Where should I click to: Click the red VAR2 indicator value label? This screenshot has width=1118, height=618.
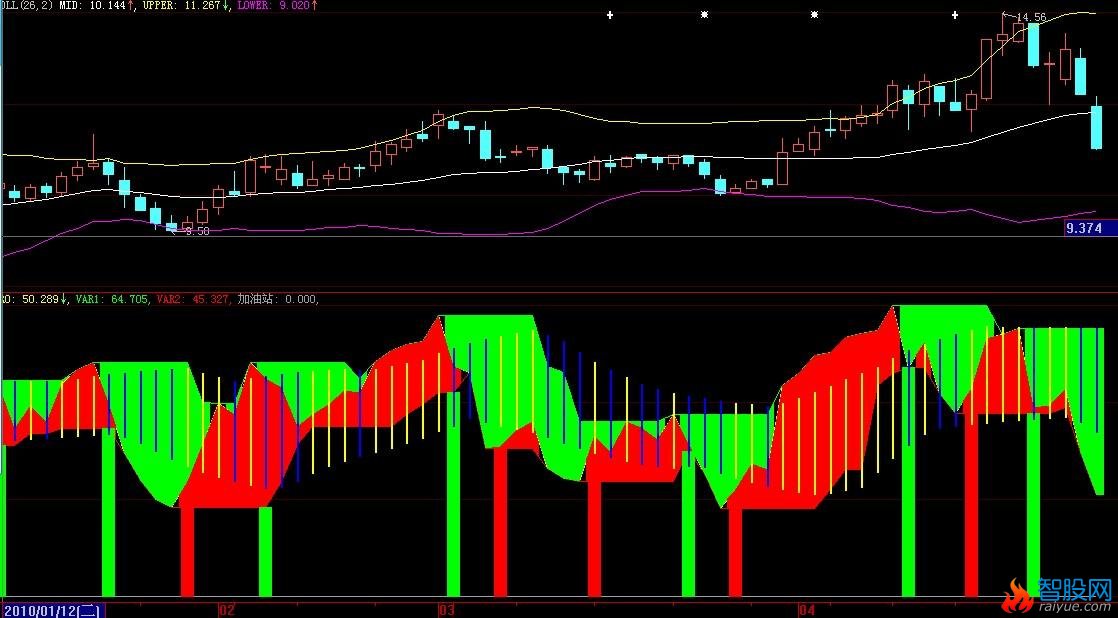coord(194,298)
